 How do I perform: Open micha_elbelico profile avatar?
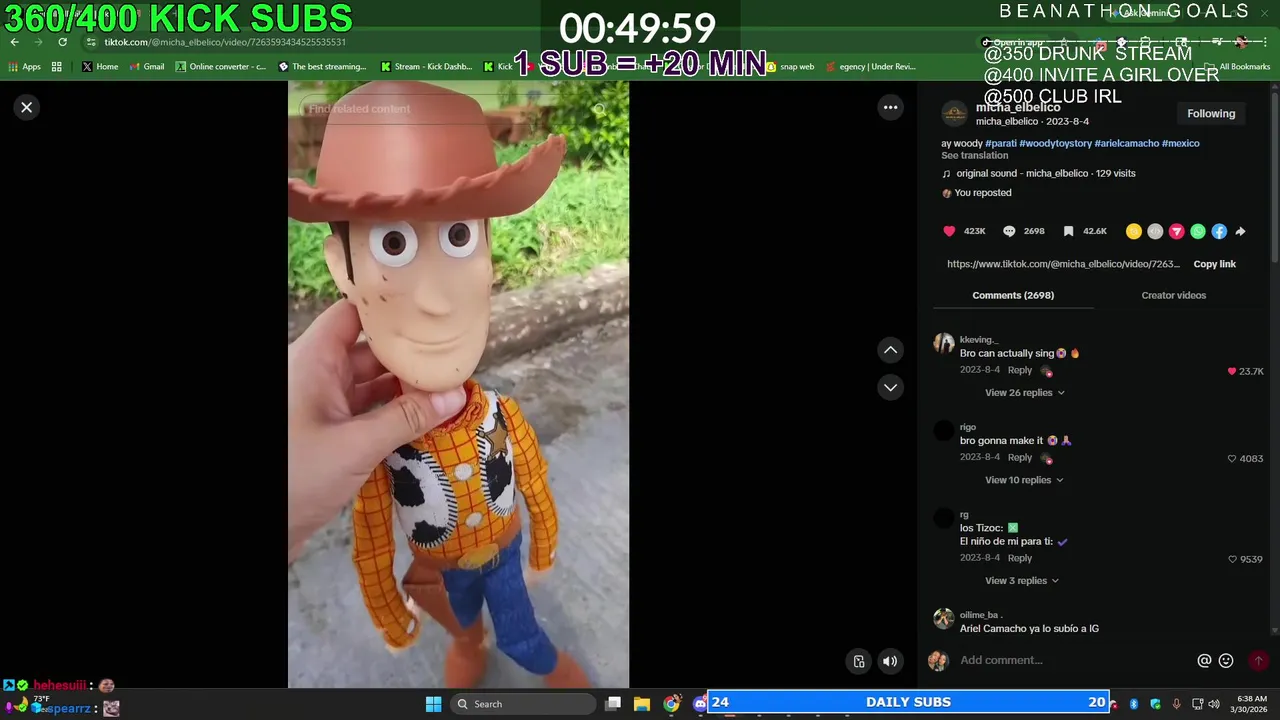click(955, 114)
